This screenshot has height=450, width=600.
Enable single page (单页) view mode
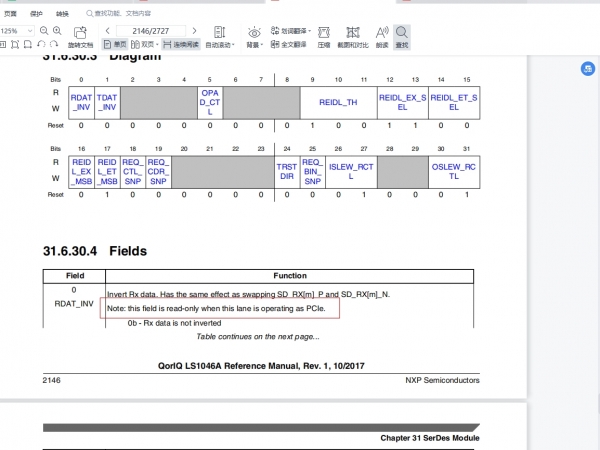click(x=115, y=45)
